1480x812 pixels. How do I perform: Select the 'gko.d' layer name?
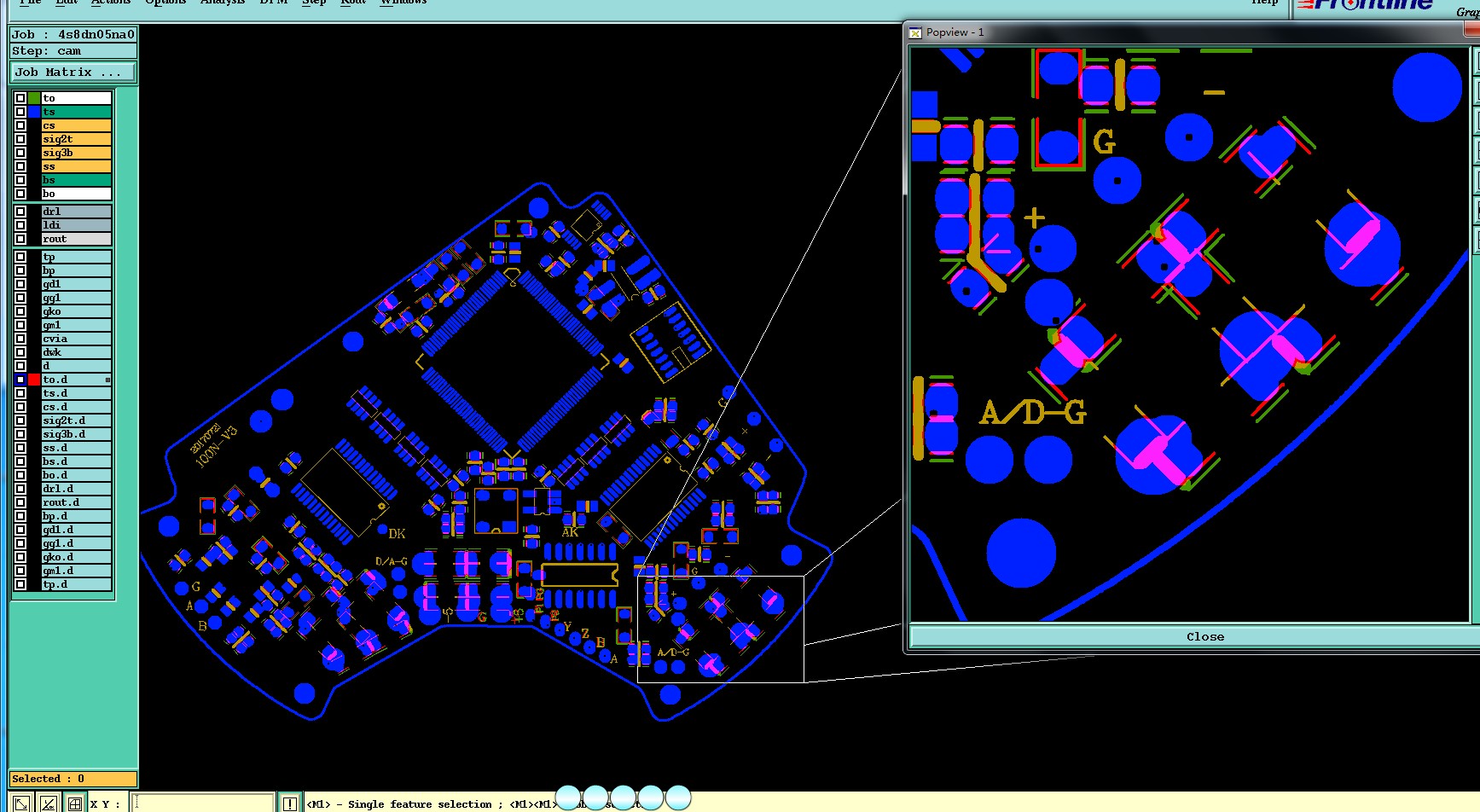(76, 557)
